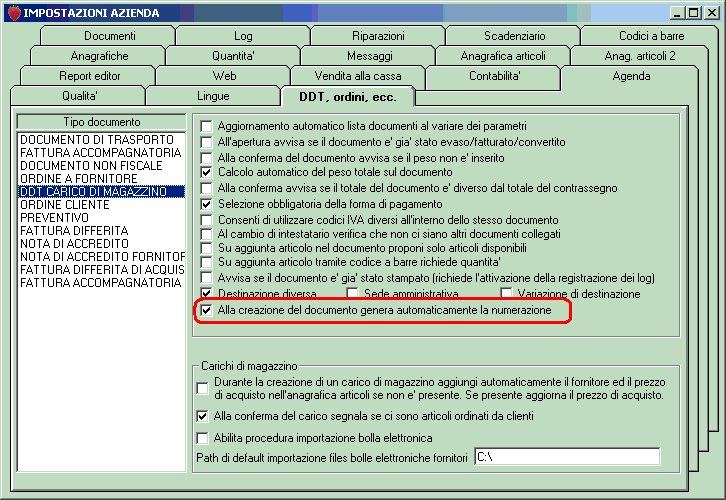Switch to the Log tab

243,36
